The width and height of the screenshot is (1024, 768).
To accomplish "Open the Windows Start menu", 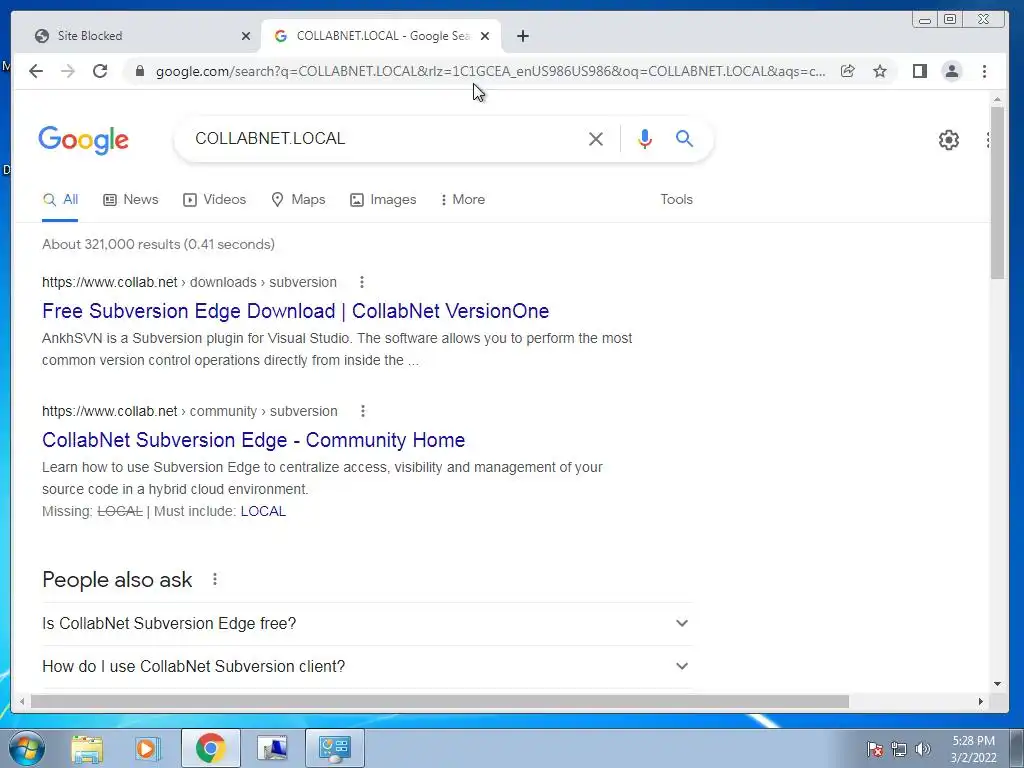I will 27,748.
